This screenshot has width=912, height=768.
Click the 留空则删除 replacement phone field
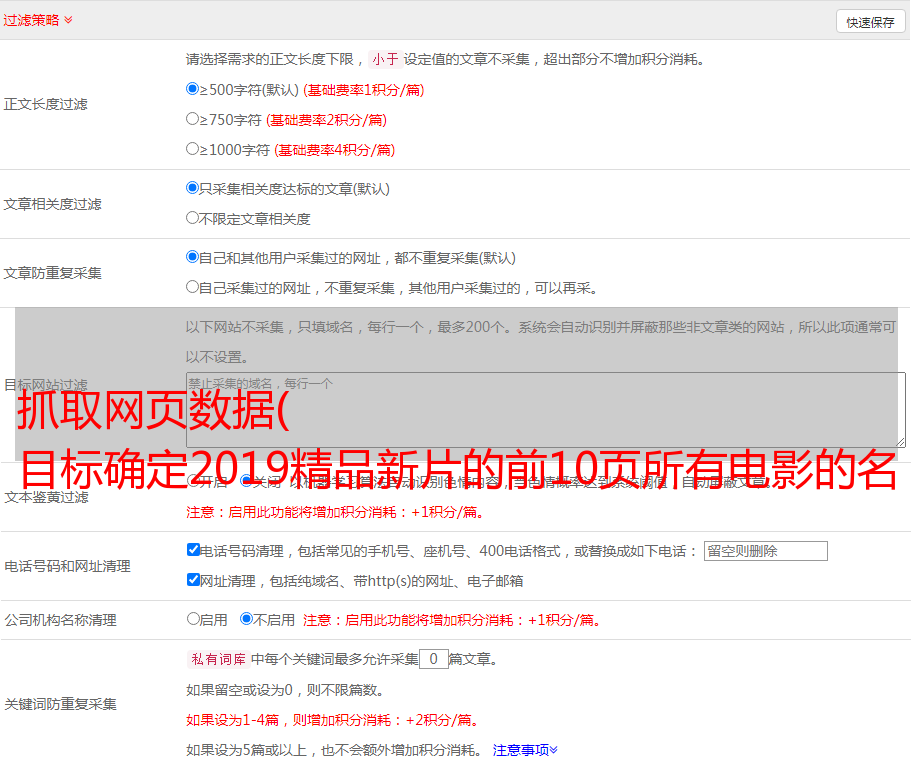coord(765,551)
